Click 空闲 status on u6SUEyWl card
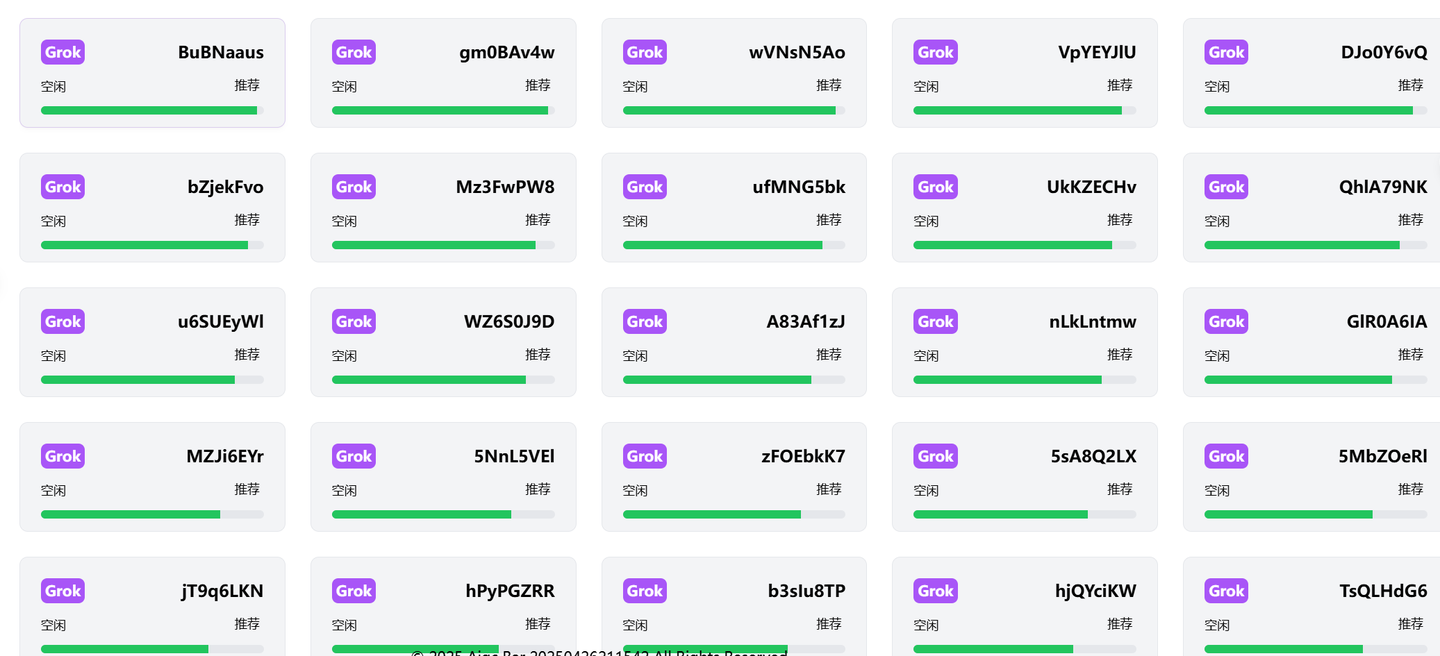This screenshot has width=1440, height=656. (53, 356)
